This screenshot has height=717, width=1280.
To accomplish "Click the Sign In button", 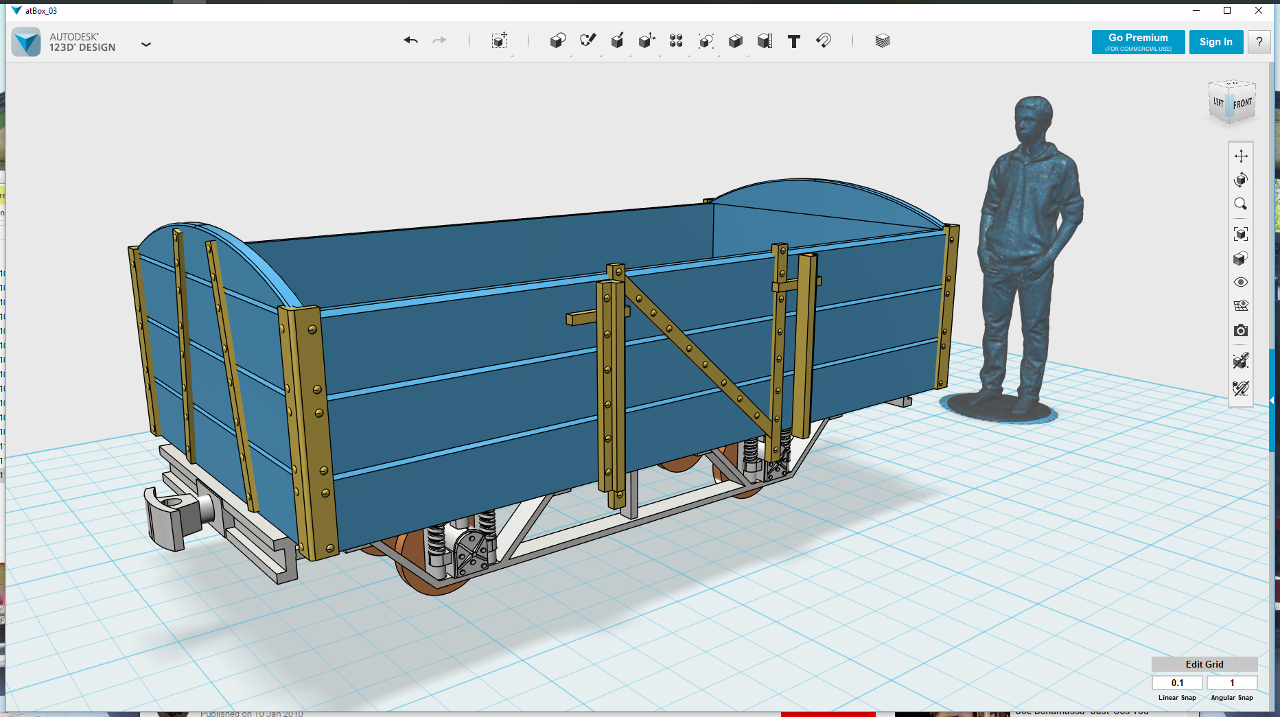I will point(1216,42).
